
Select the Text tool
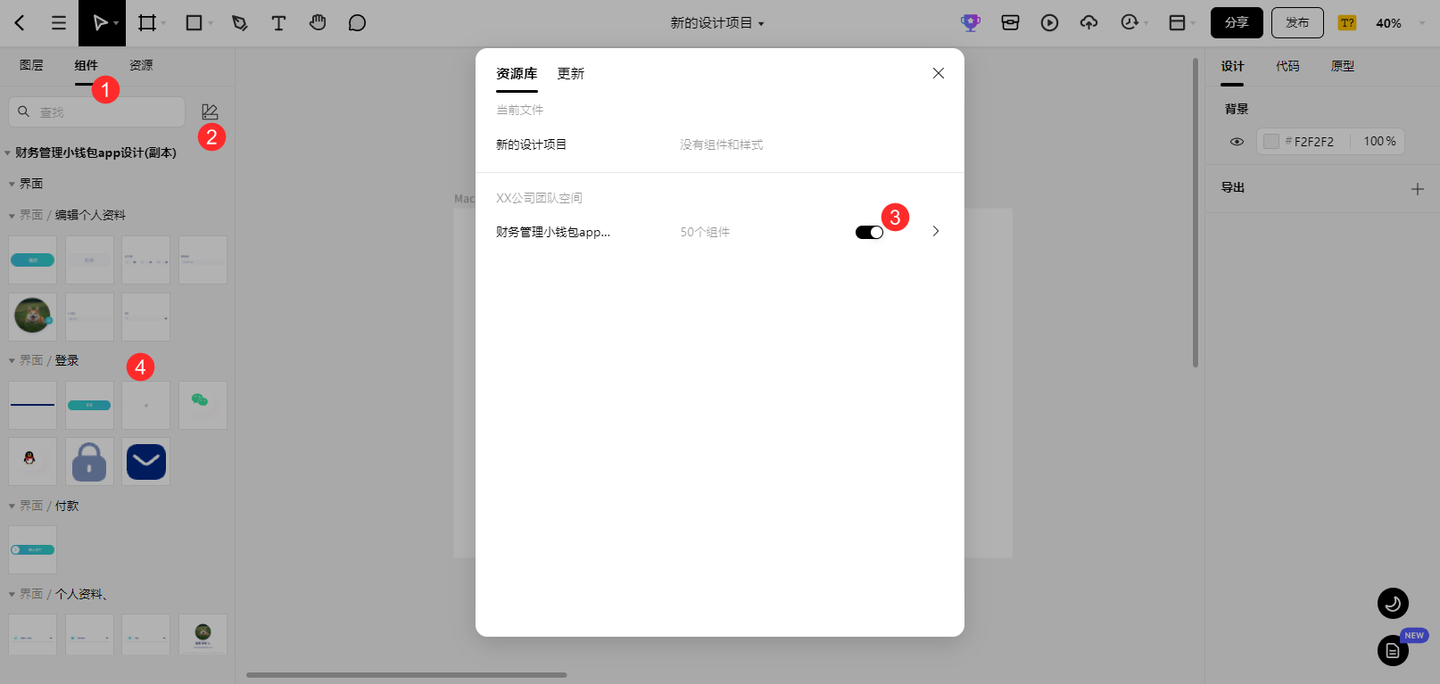pyautogui.click(x=278, y=22)
